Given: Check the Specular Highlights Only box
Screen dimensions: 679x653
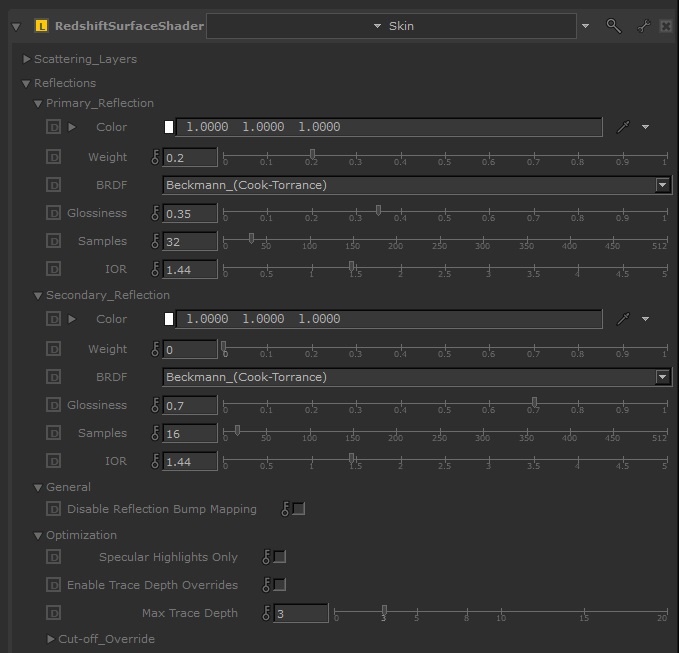Looking at the screenshot, I should (x=280, y=557).
